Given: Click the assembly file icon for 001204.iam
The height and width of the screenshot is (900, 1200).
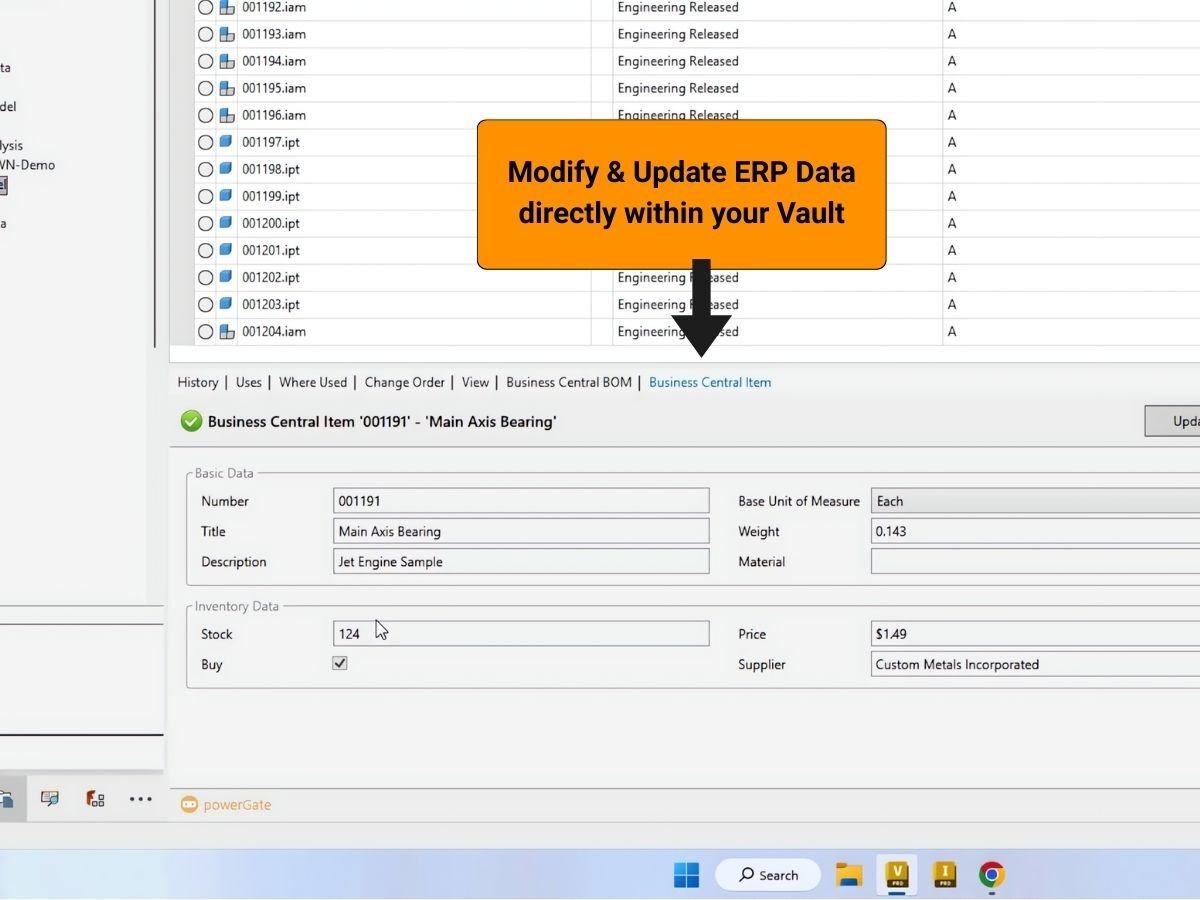Looking at the screenshot, I should [x=227, y=331].
